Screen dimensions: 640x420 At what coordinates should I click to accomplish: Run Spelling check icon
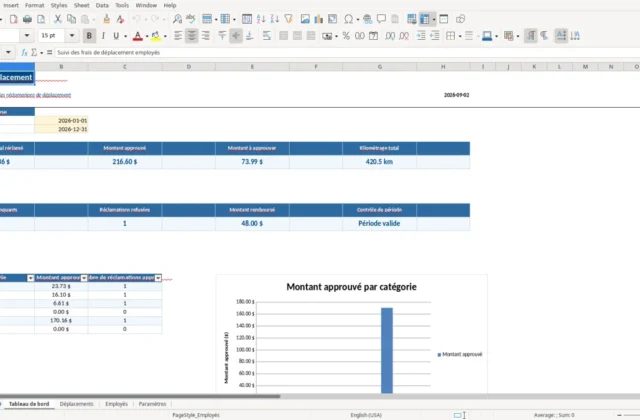(x=191, y=19)
